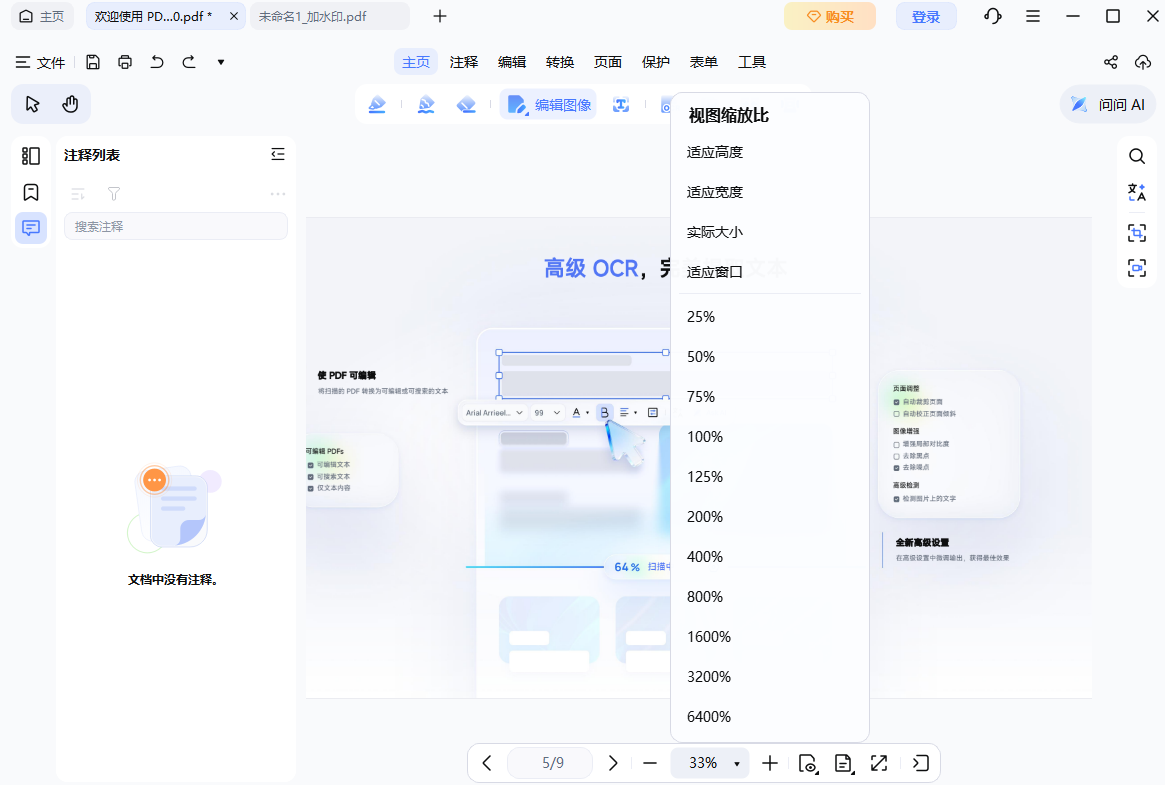Screen dimensions: 1165x785
Task: Choose the hand pan tool
Action: [x=71, y=104]
